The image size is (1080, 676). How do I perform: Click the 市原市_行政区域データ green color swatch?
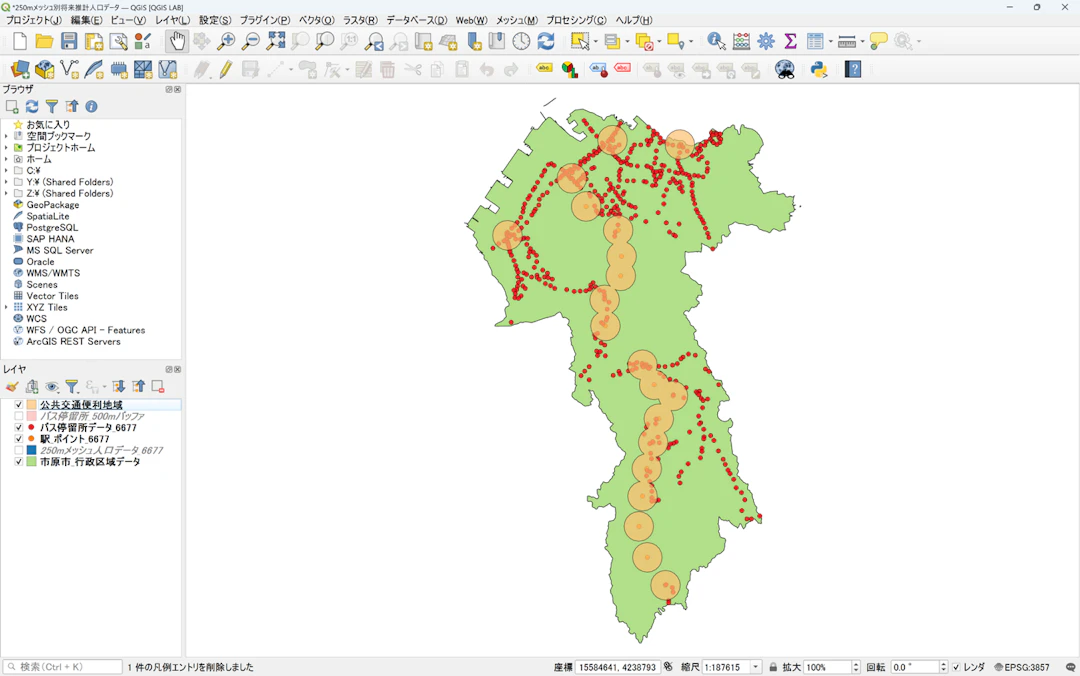pyautogui.click(x=32, y=462)
